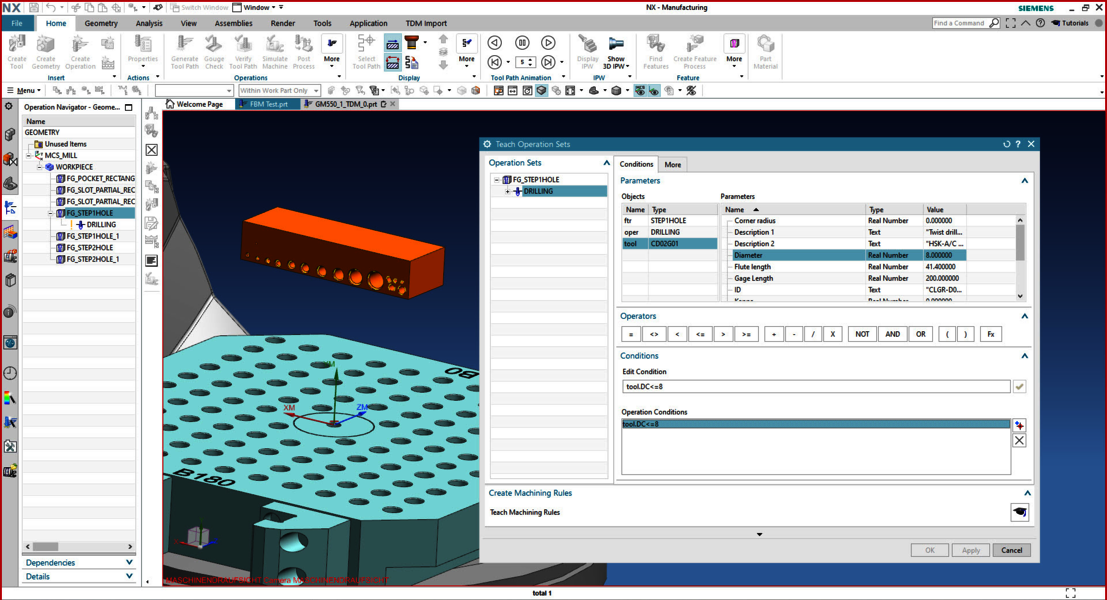Click the delete X icon beside Operation Conditions
Image resolution: width=1107 pixels, height=600 pixels.
1019,440
